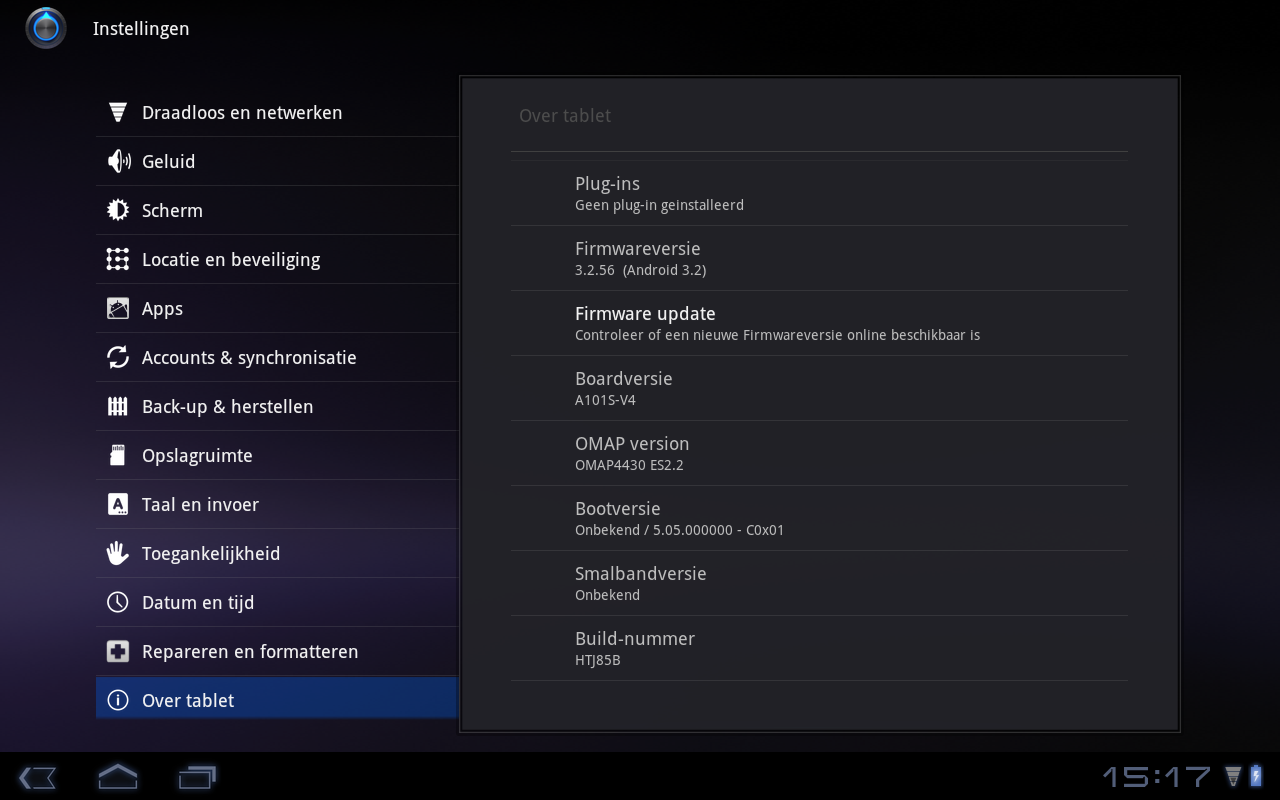Open the recent apps switcher
The width and height of the screenshot is (1280, 800).
197,777
